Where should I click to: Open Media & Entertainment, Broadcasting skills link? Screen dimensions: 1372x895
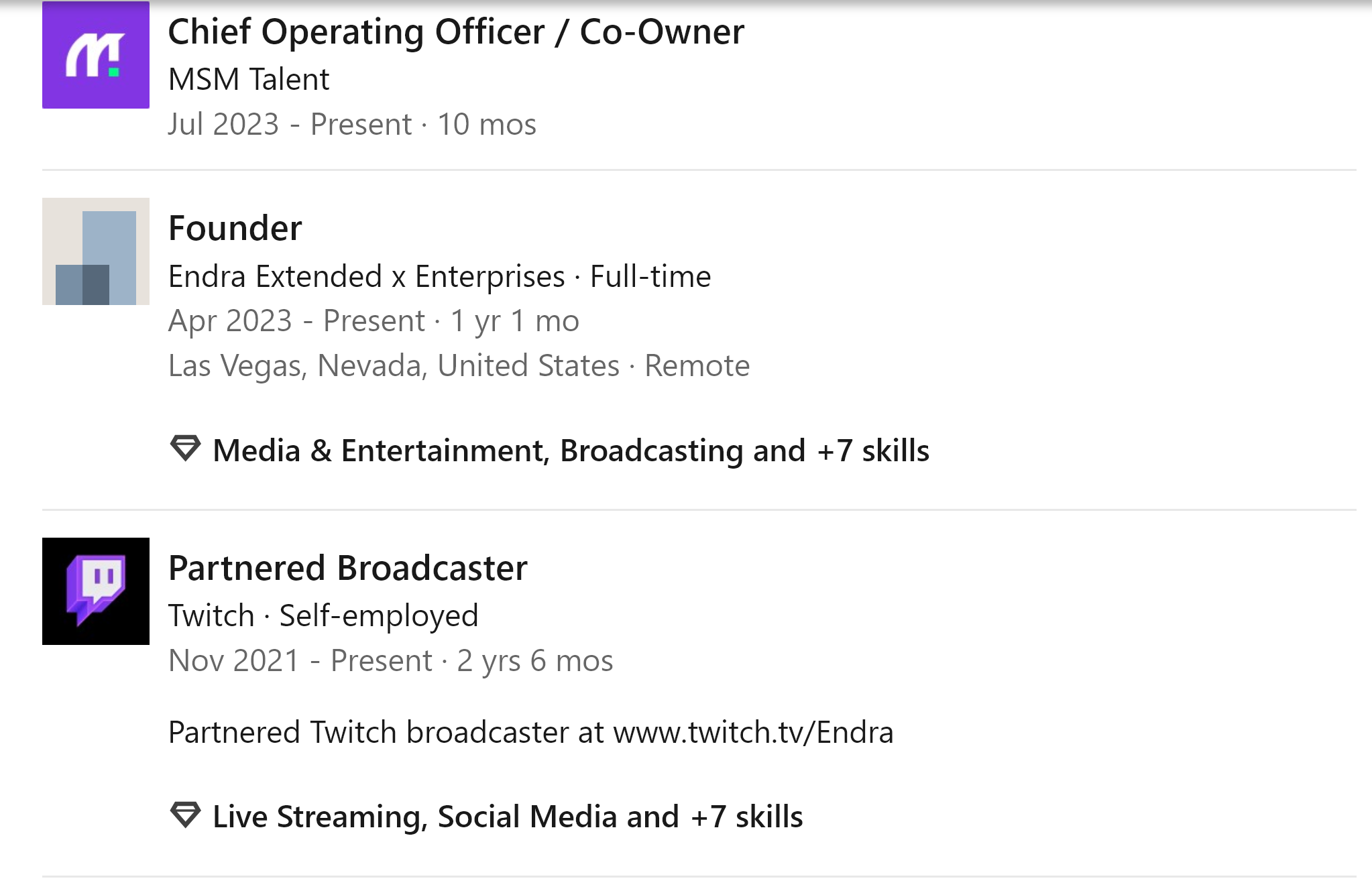[x=571, y=451]
